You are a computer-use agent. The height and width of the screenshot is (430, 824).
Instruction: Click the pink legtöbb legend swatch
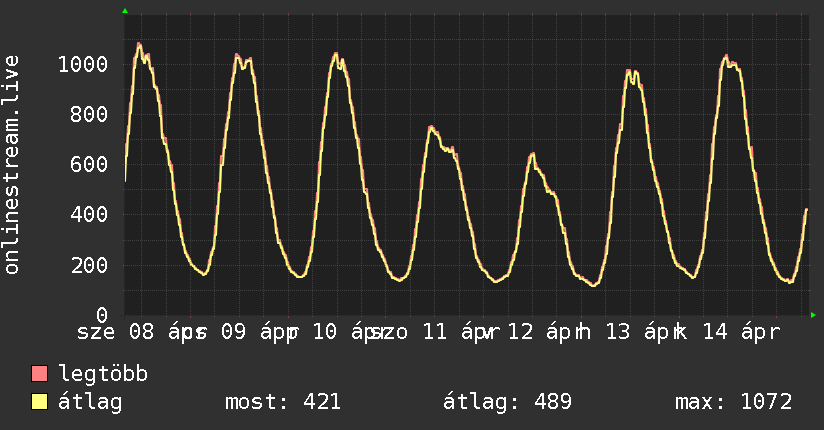coord(39,373)
